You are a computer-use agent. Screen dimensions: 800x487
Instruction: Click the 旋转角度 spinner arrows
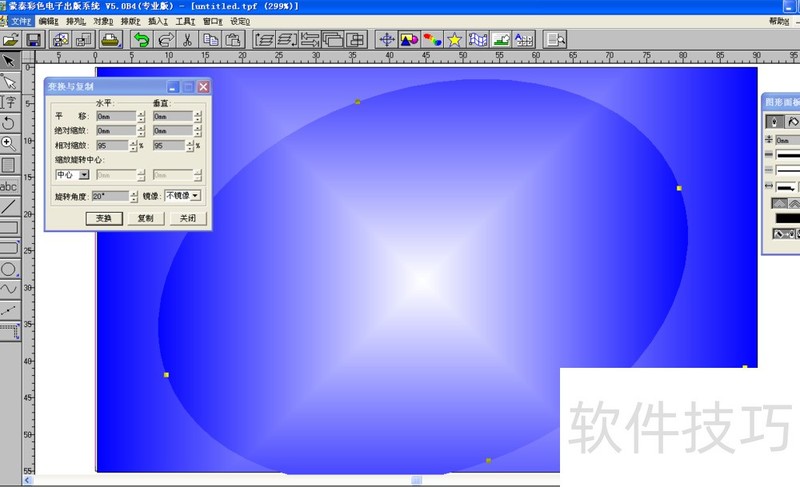(134, 196)
